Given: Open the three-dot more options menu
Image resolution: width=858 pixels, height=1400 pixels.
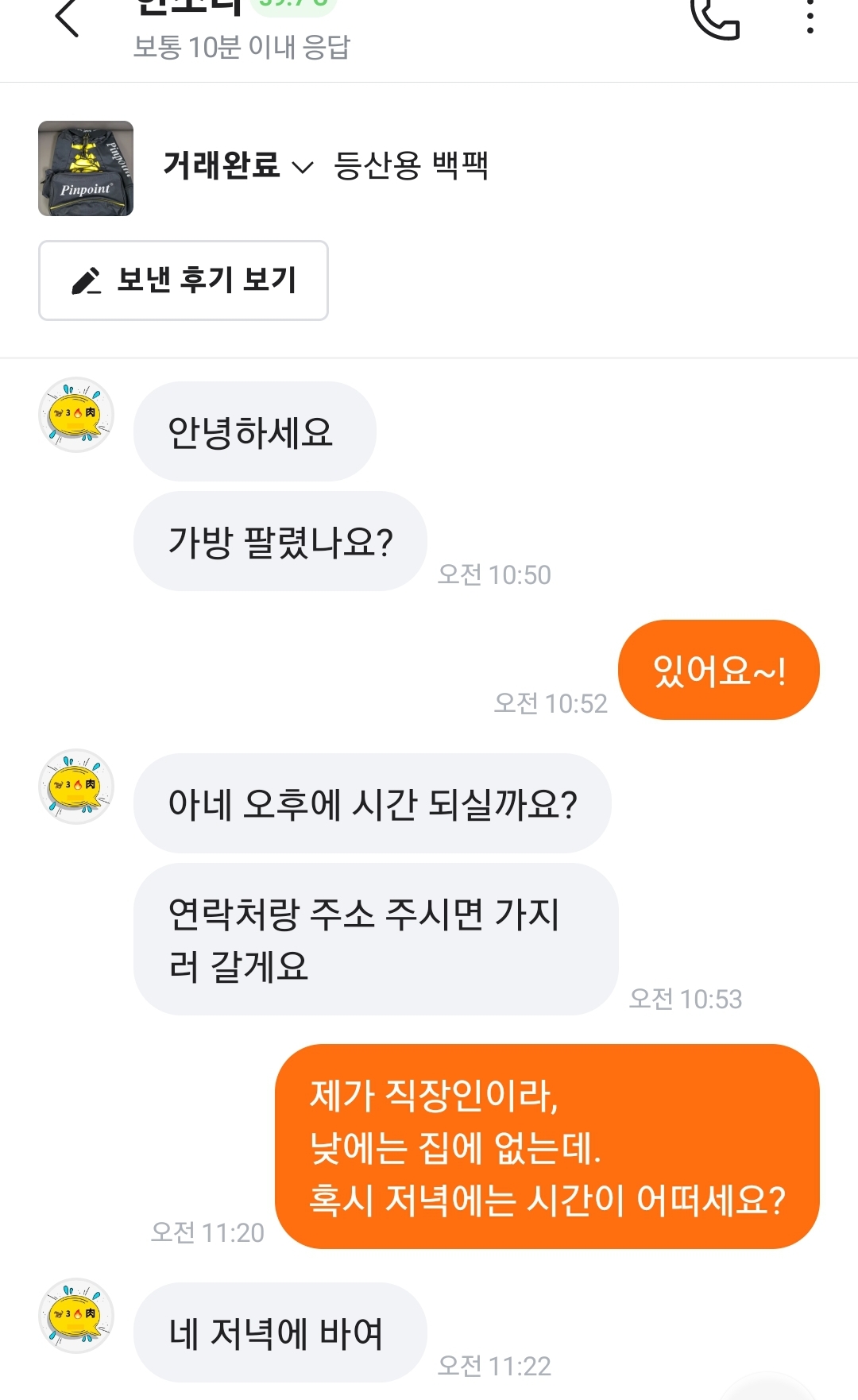Looking at the screenshot, I should (810, 17).
